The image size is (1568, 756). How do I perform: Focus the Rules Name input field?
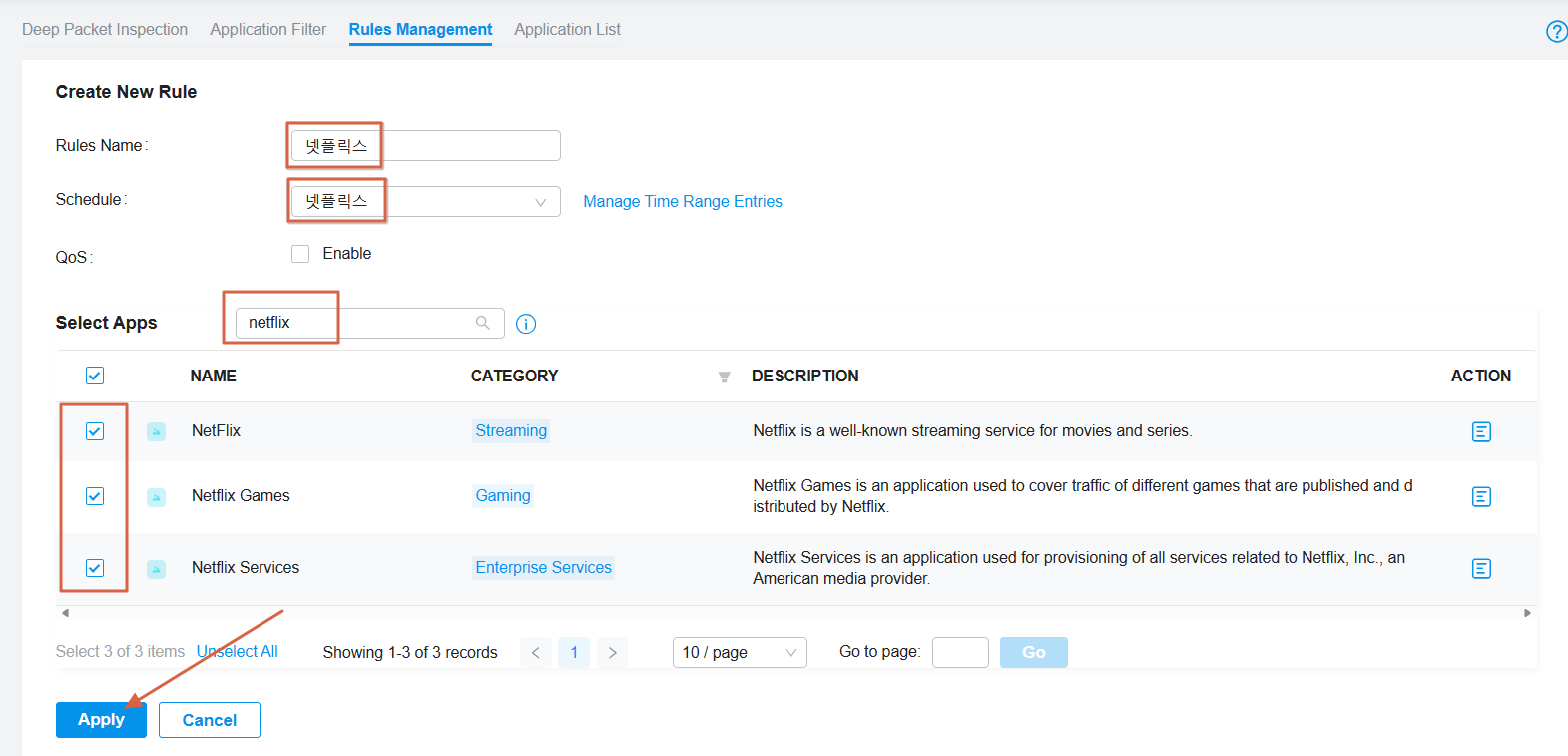(426, 146)
